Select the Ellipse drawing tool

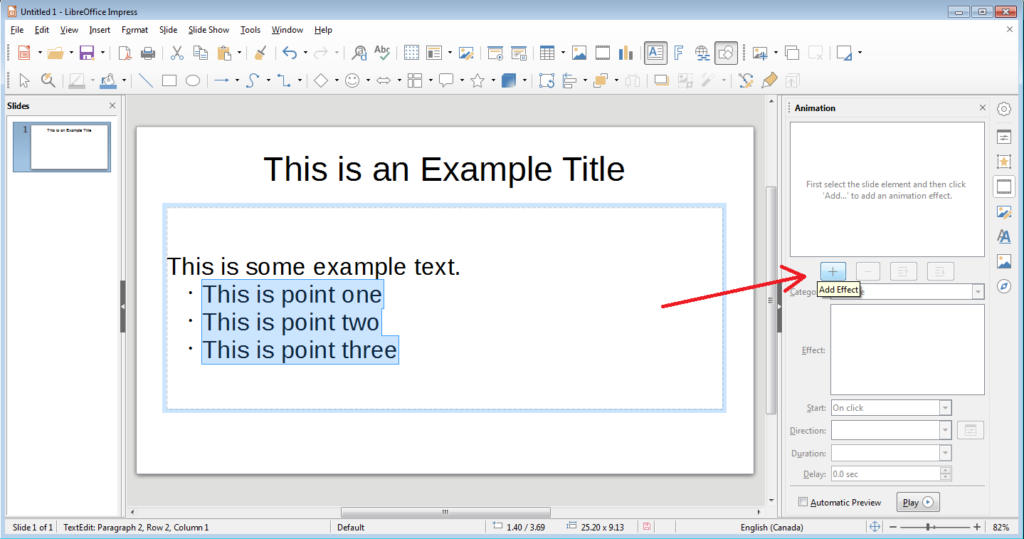pos(193,81)
